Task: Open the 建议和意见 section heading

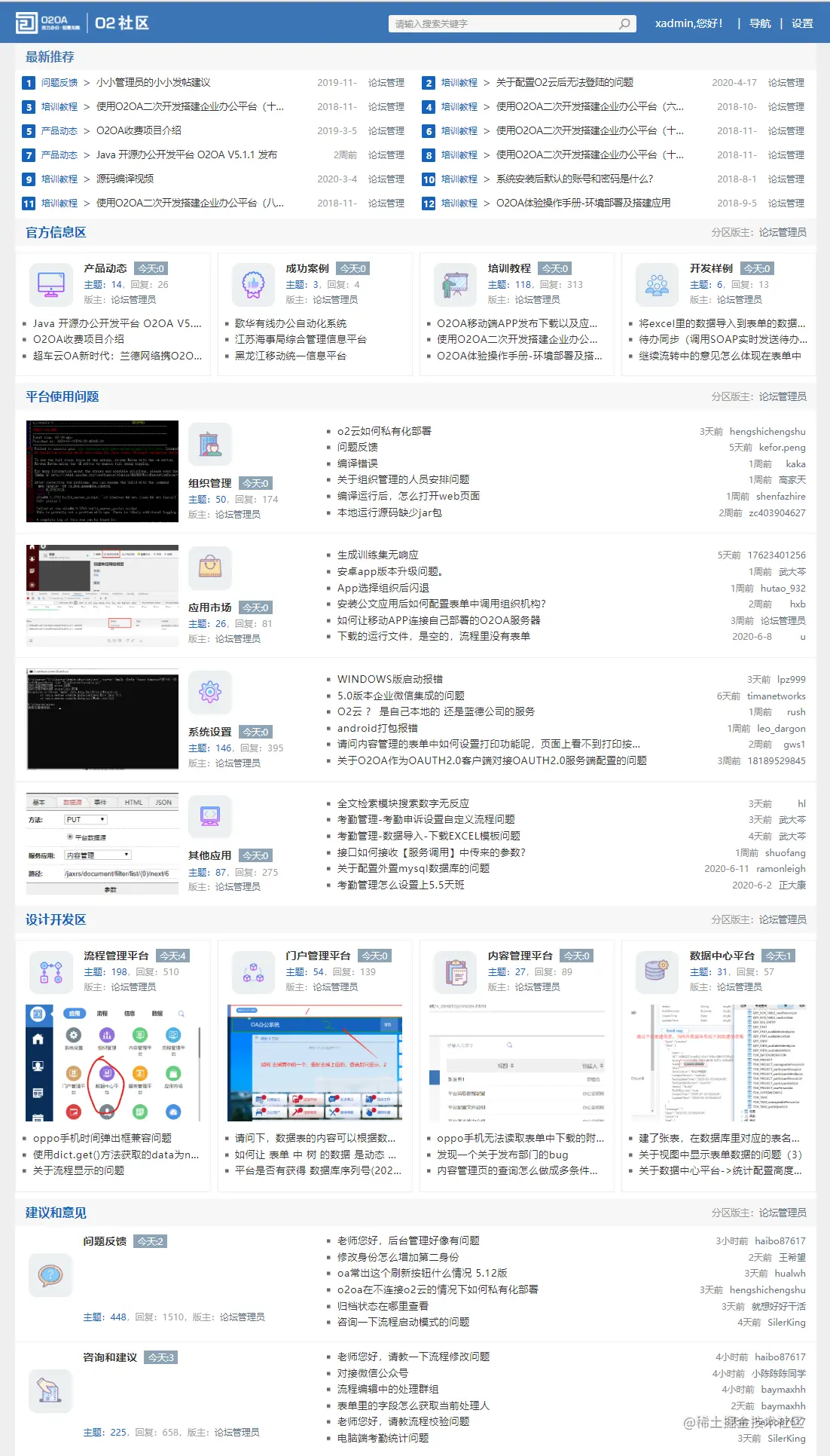Action: (x=56, y=1213)
